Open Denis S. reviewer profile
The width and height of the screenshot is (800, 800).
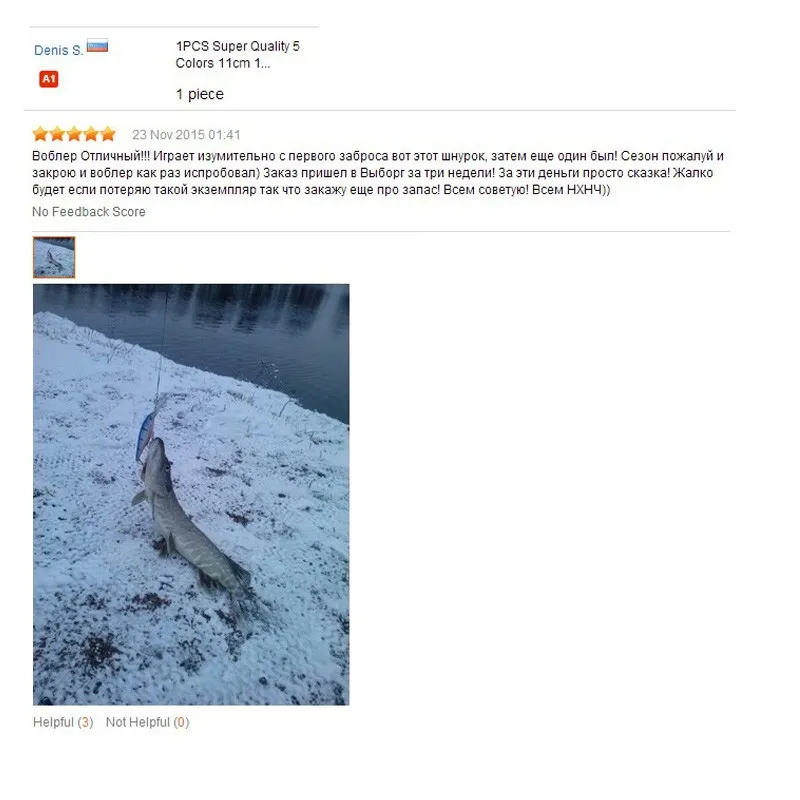coord(58,51)
